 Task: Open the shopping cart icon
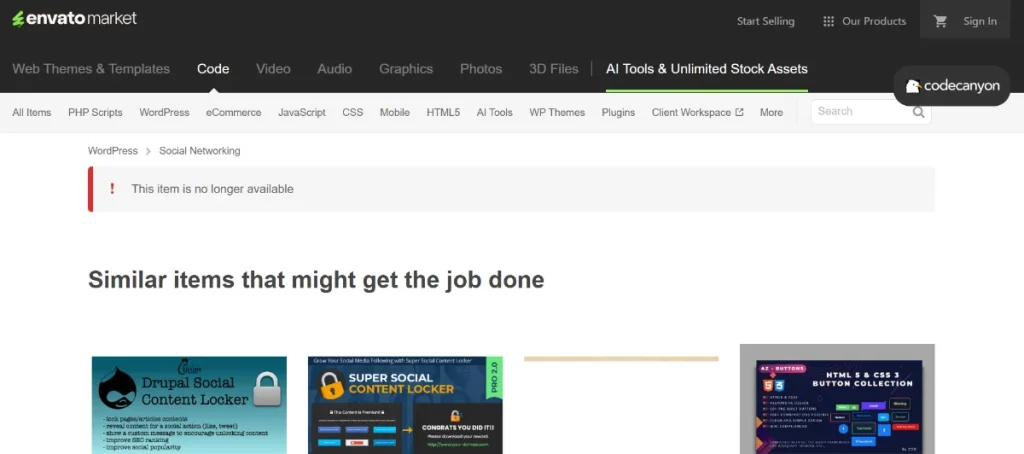[x=940, y=21]
